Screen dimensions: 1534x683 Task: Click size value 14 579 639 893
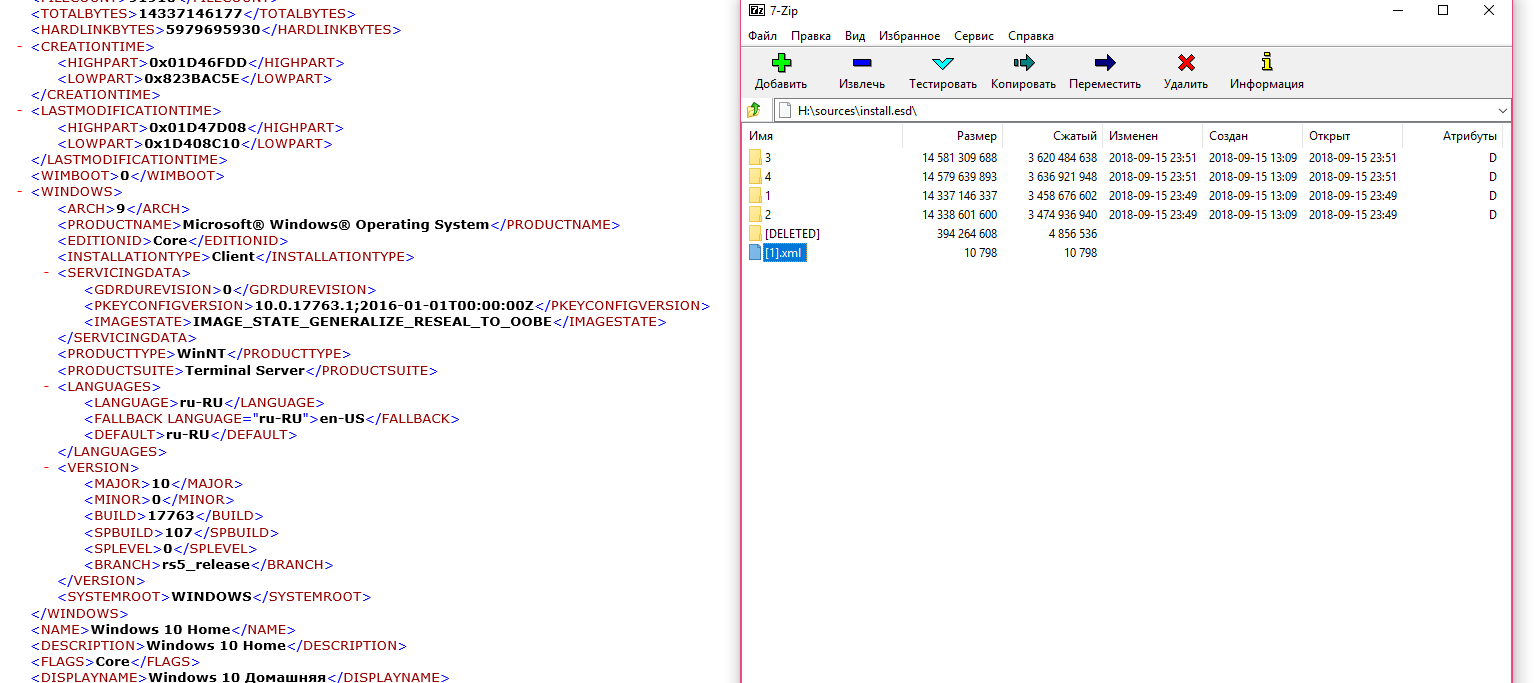coord(959,177)
